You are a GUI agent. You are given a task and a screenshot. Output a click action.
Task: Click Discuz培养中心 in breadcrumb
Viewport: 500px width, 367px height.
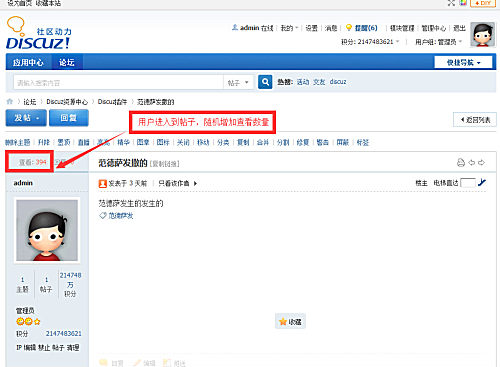pyautogui.click(x=67, y=102)
